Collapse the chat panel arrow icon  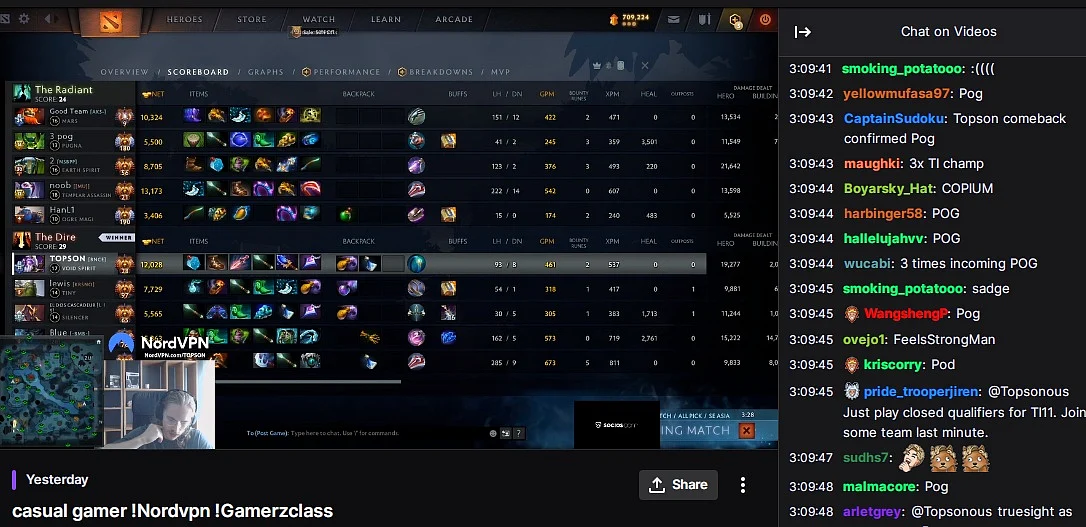pyautogui.click(x=803, y=31)
